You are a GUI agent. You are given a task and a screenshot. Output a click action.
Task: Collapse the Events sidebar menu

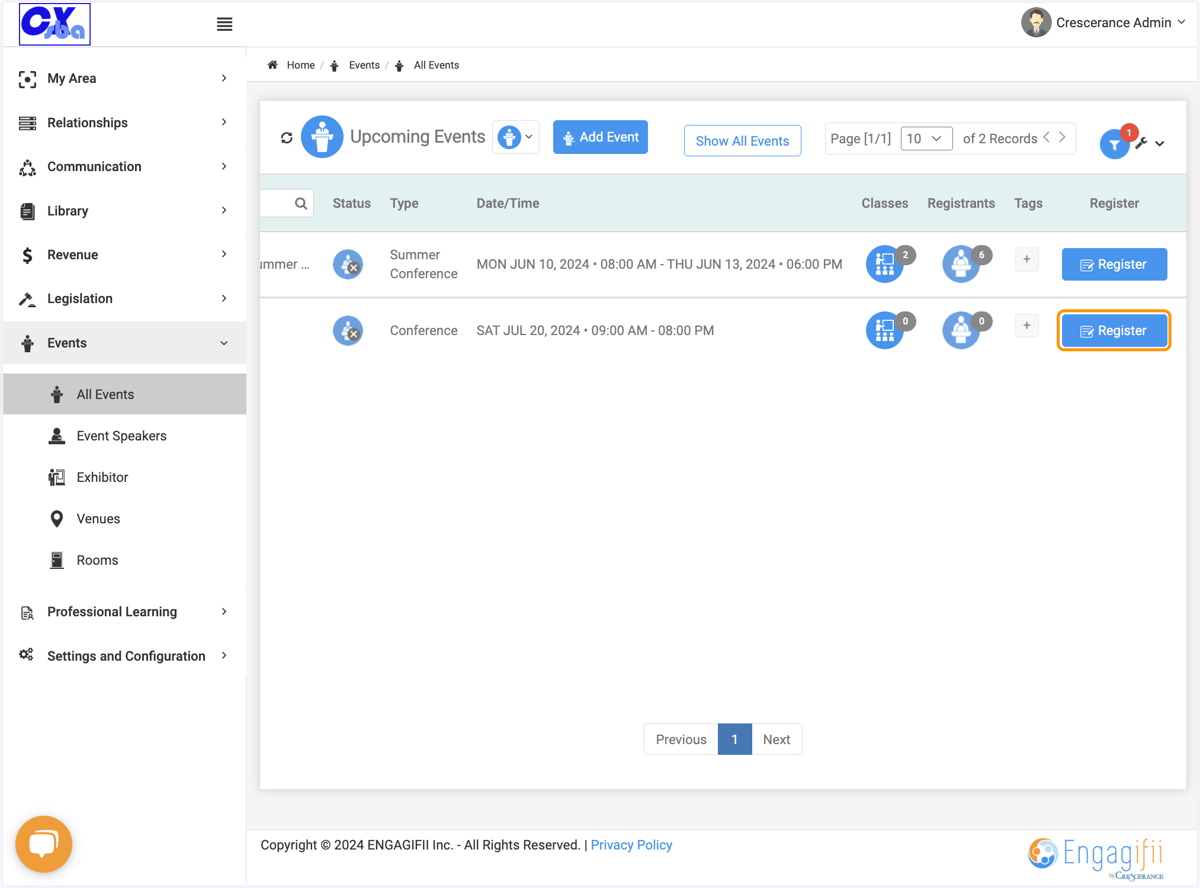tap(124, 343)
